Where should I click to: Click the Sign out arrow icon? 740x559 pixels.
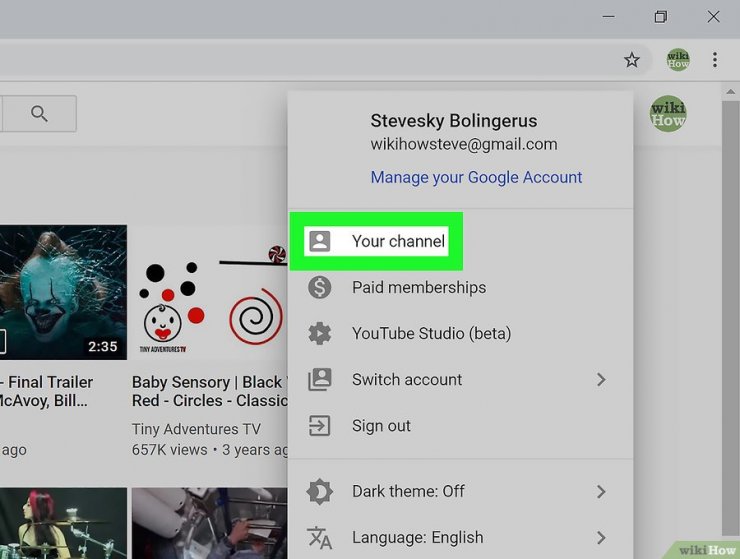320,425
